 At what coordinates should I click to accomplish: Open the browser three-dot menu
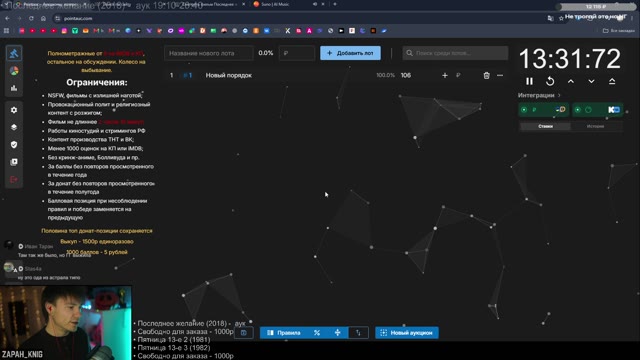(x=632, y=18)
